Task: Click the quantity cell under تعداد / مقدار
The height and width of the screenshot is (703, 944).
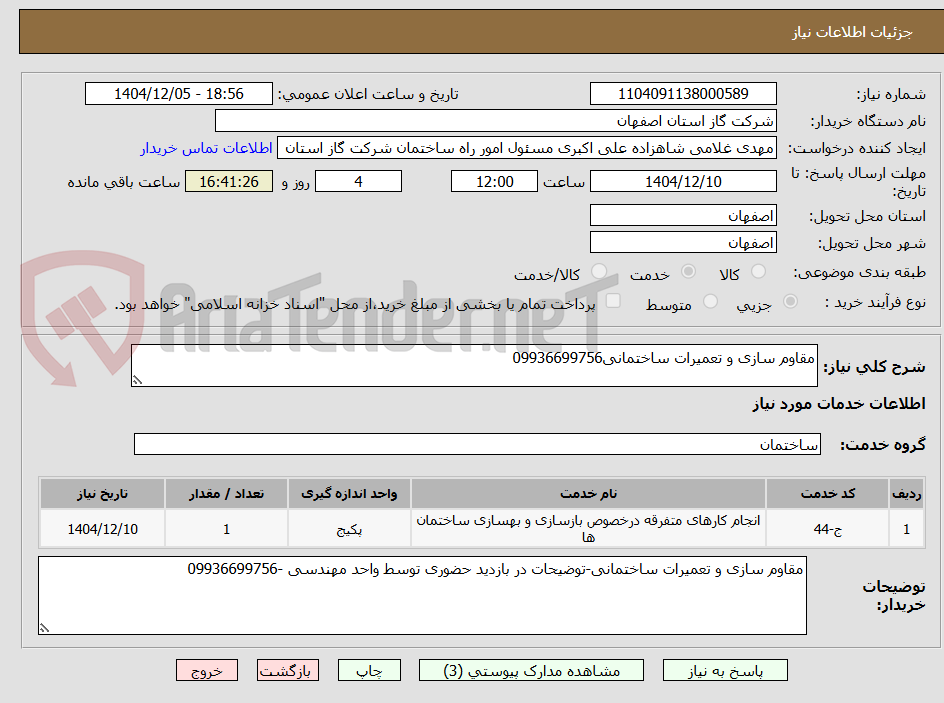Action: click(226, 528)
